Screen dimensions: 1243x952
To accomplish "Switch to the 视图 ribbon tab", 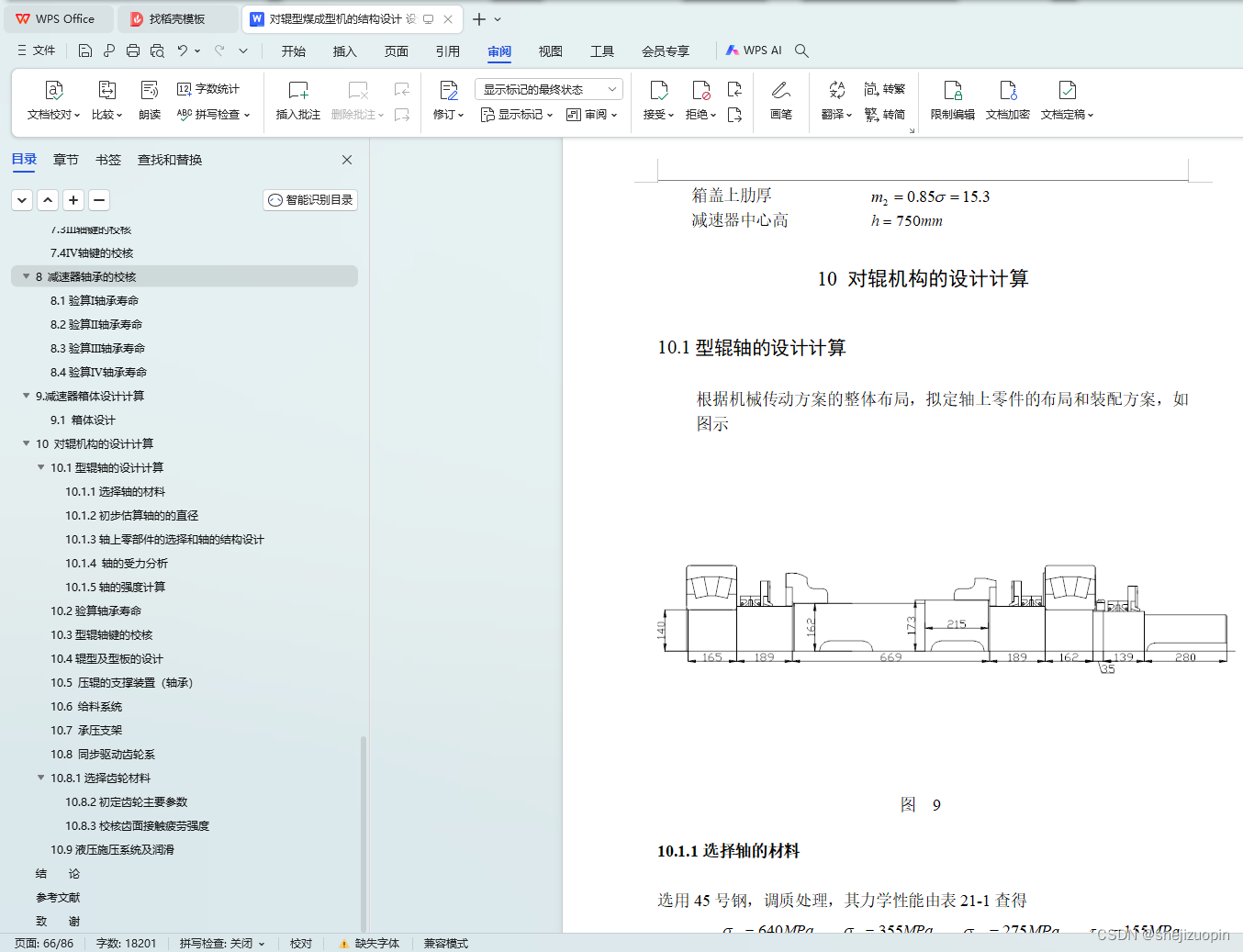I will [x=551, y=51].
